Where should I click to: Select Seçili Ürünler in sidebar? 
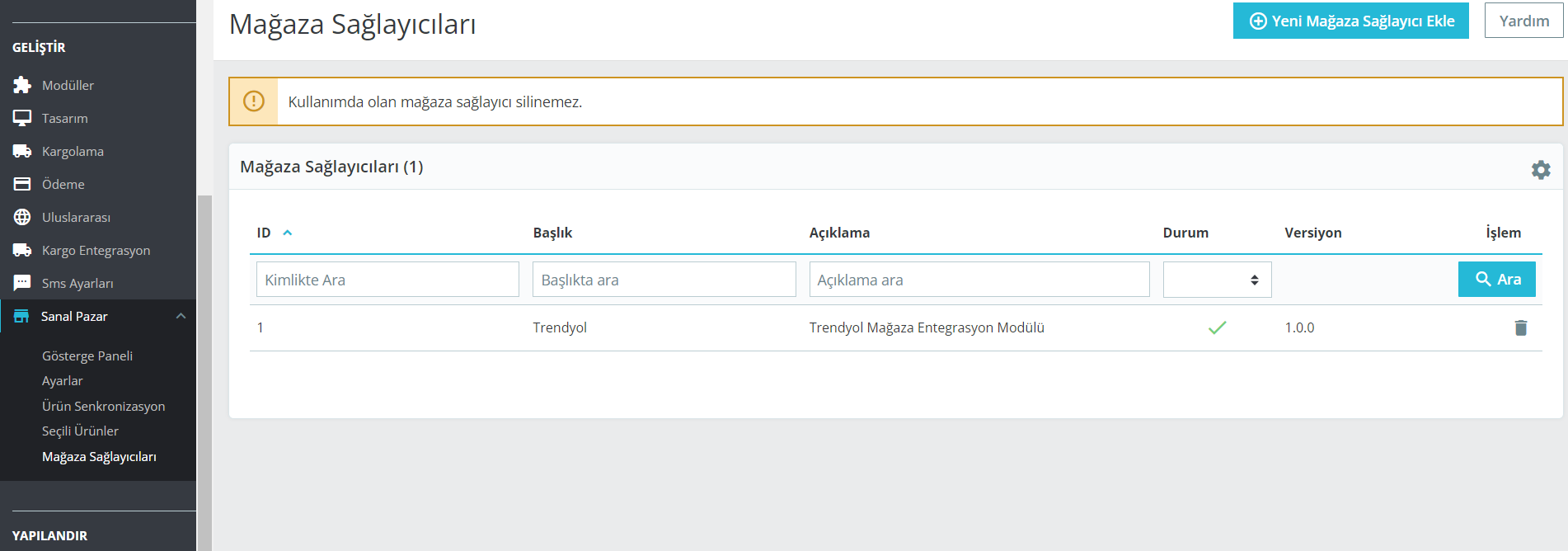coord(80,431)
